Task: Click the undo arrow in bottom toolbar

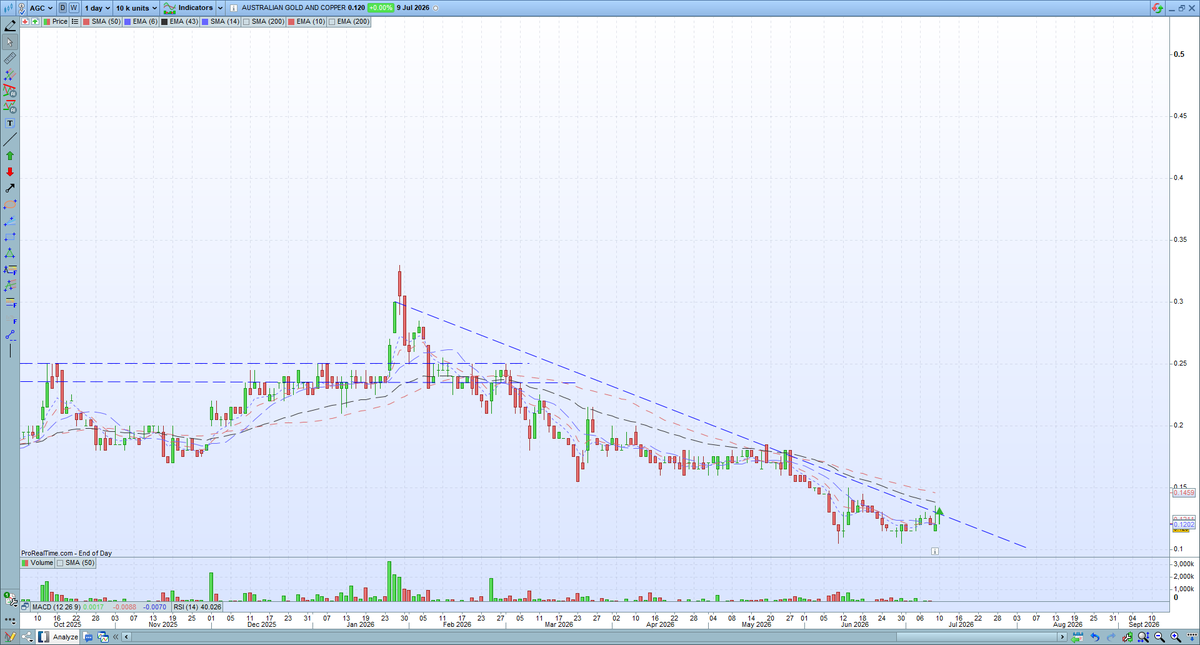Action: [1095, 637]
